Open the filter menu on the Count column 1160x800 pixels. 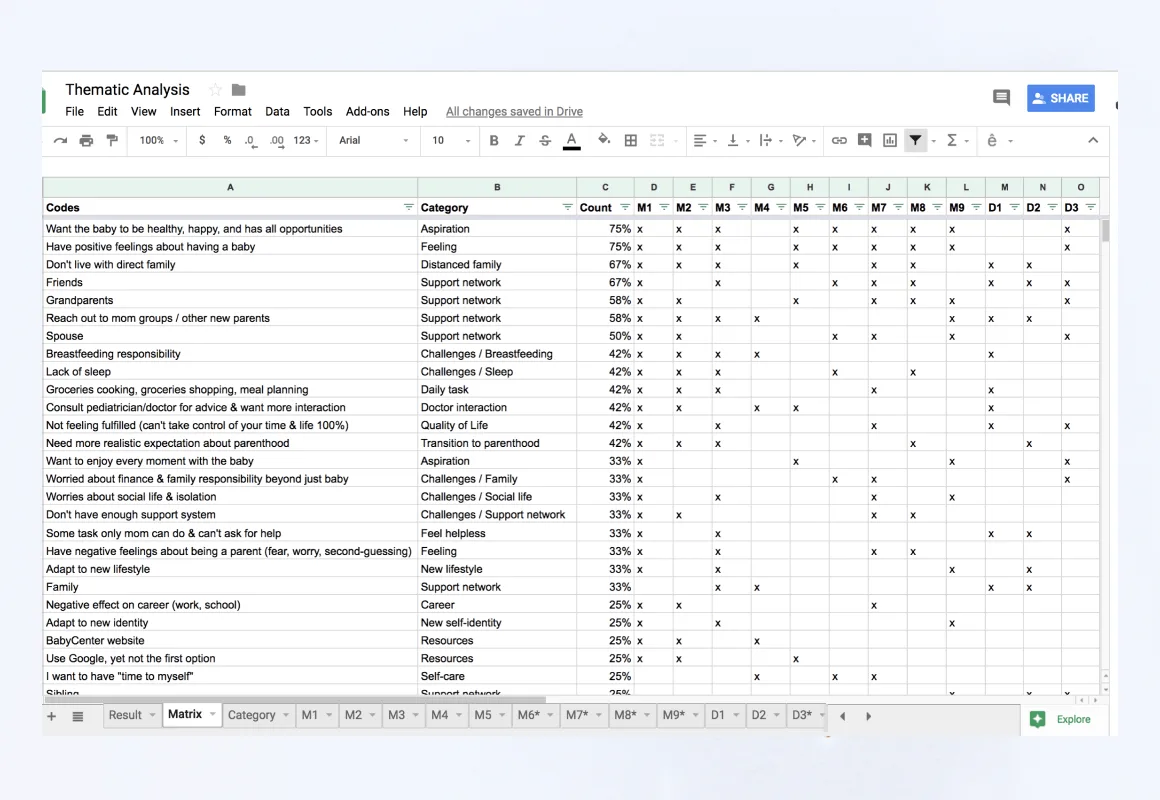tap(626, 207)
